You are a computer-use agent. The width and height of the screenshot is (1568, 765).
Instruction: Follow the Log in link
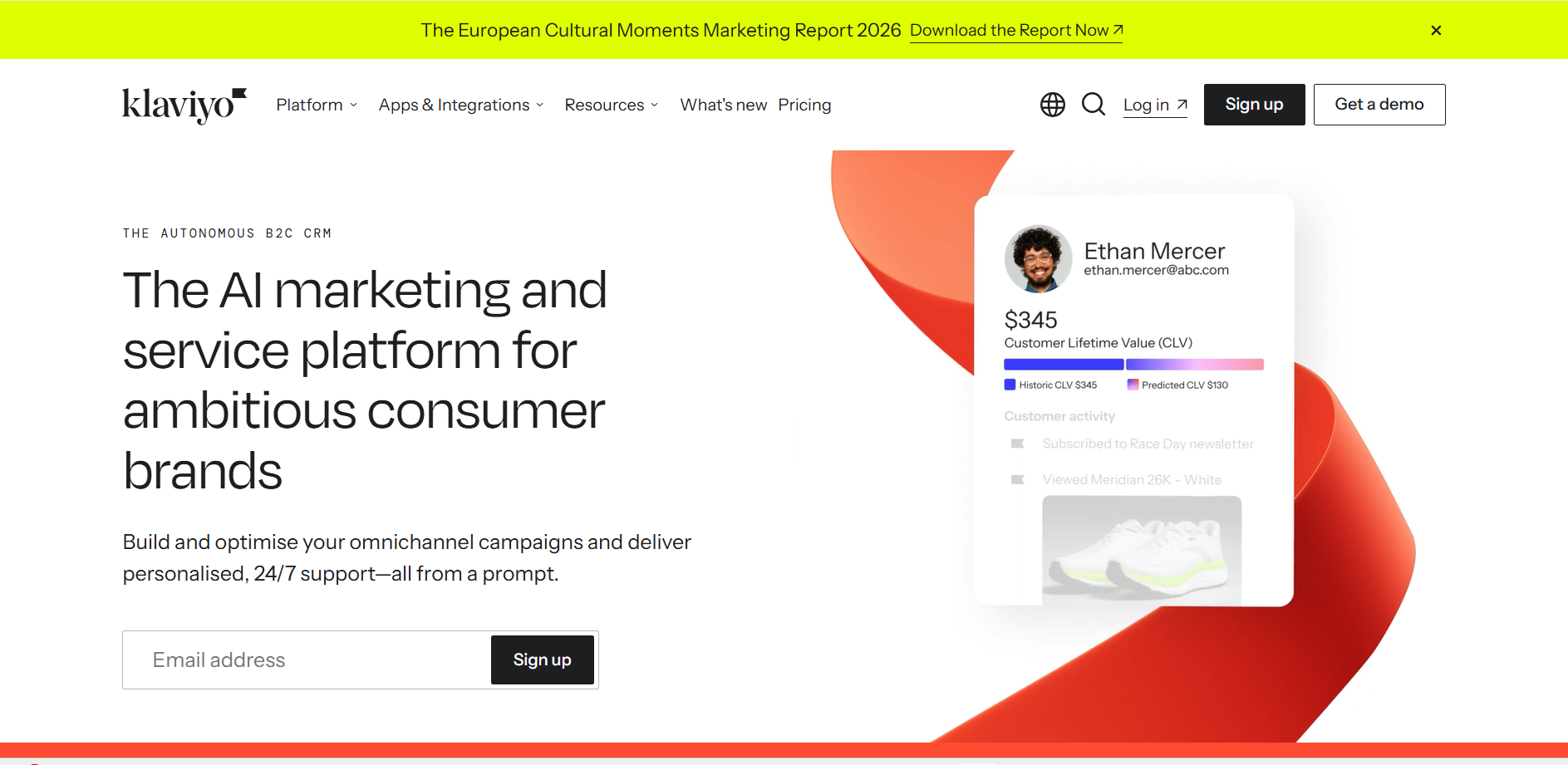(x=1155, y=105)
